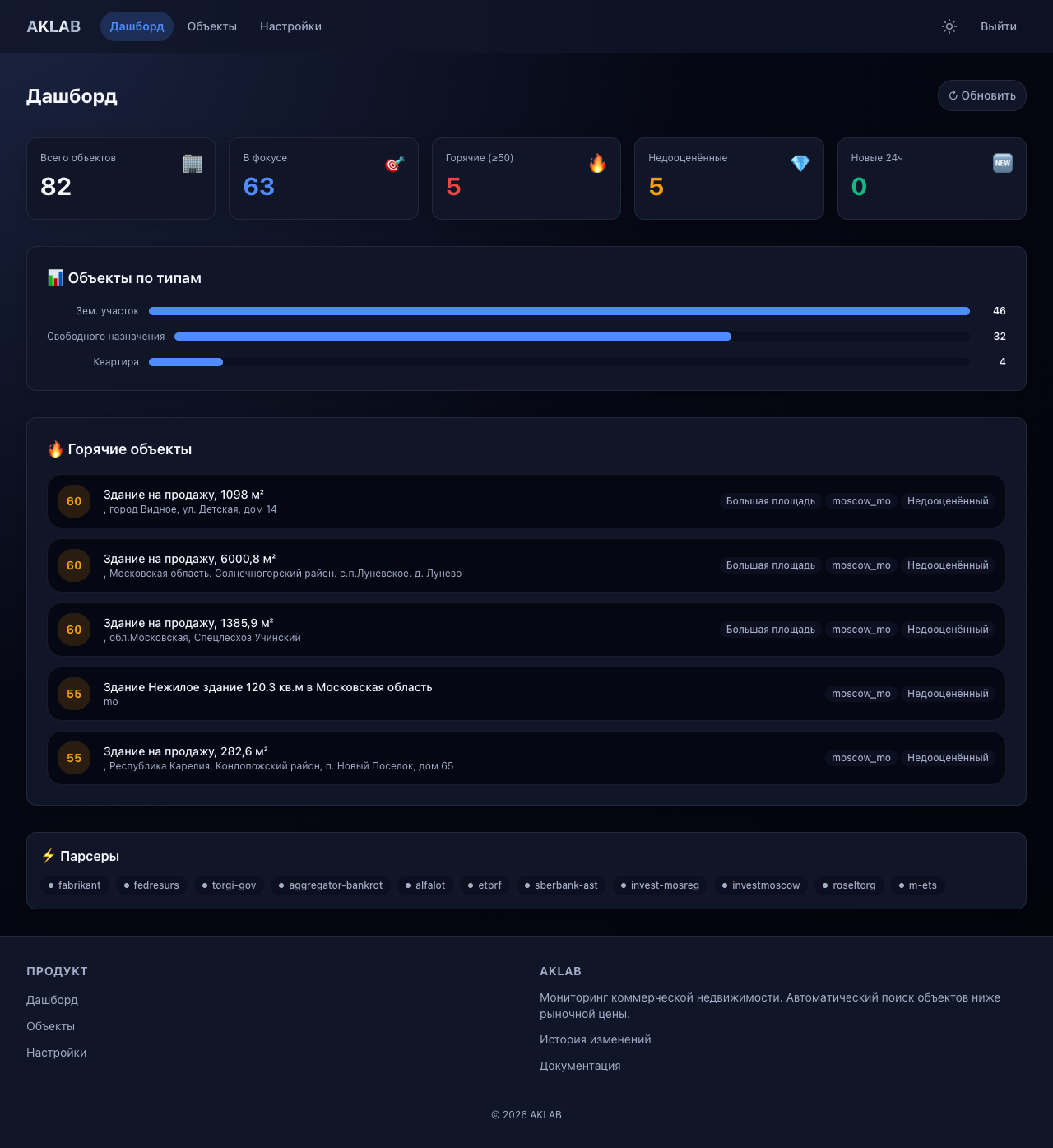
Task: Open the footer Объекты link
Action: click(50, 1026)
